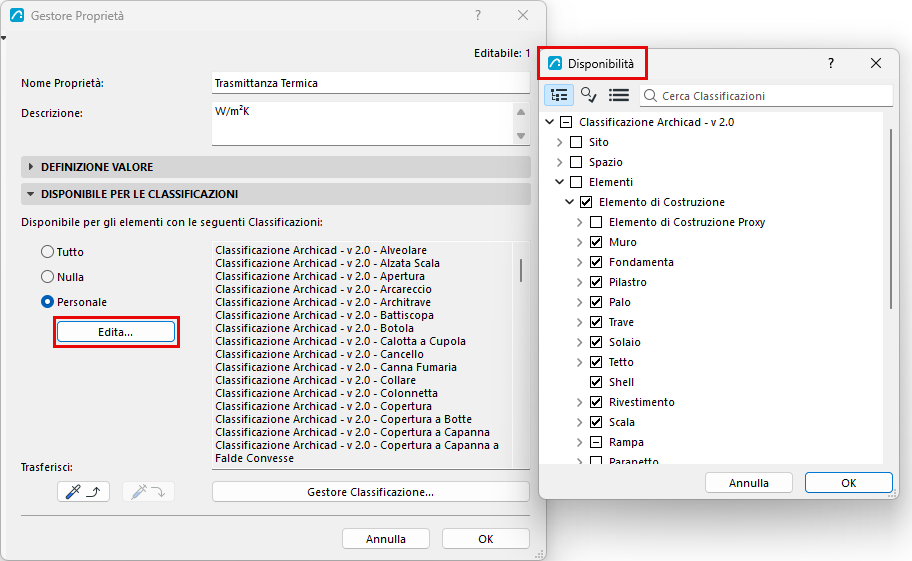The width and height of the screenshot is (912, 561).
Task: Toggle the Elementi checkbox
Action: (576, 182)
